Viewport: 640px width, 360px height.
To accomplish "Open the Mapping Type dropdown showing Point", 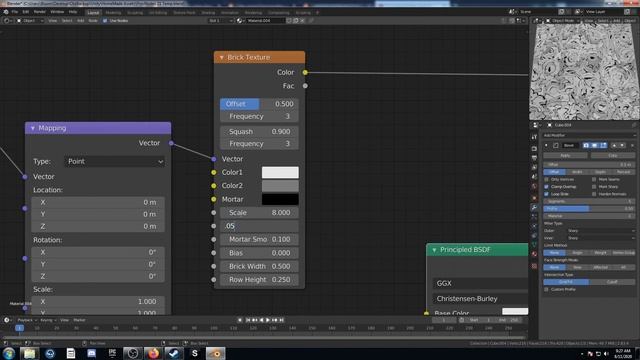I will pos(115,161).
